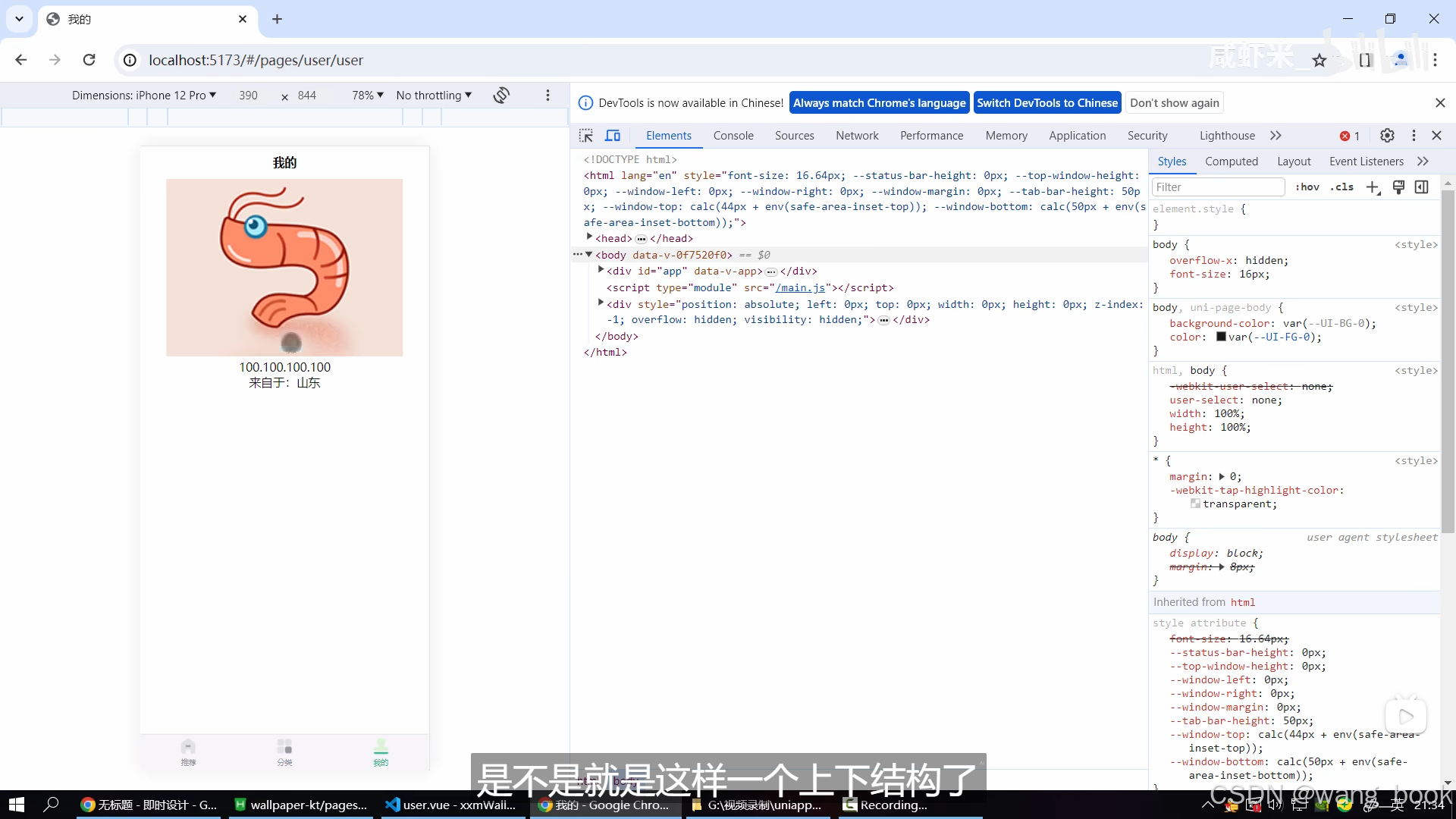The width and height of the screenshot is (1456, 819).
Task: Select the Computed styles tab
Action: tap(1231, 162)
